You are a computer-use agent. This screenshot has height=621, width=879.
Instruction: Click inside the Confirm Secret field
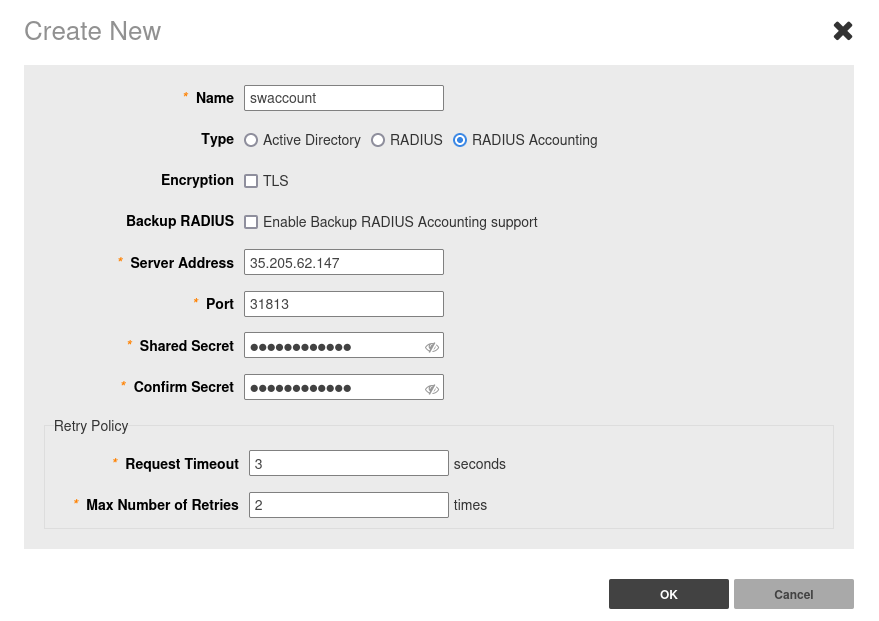[x=333, y=387]
